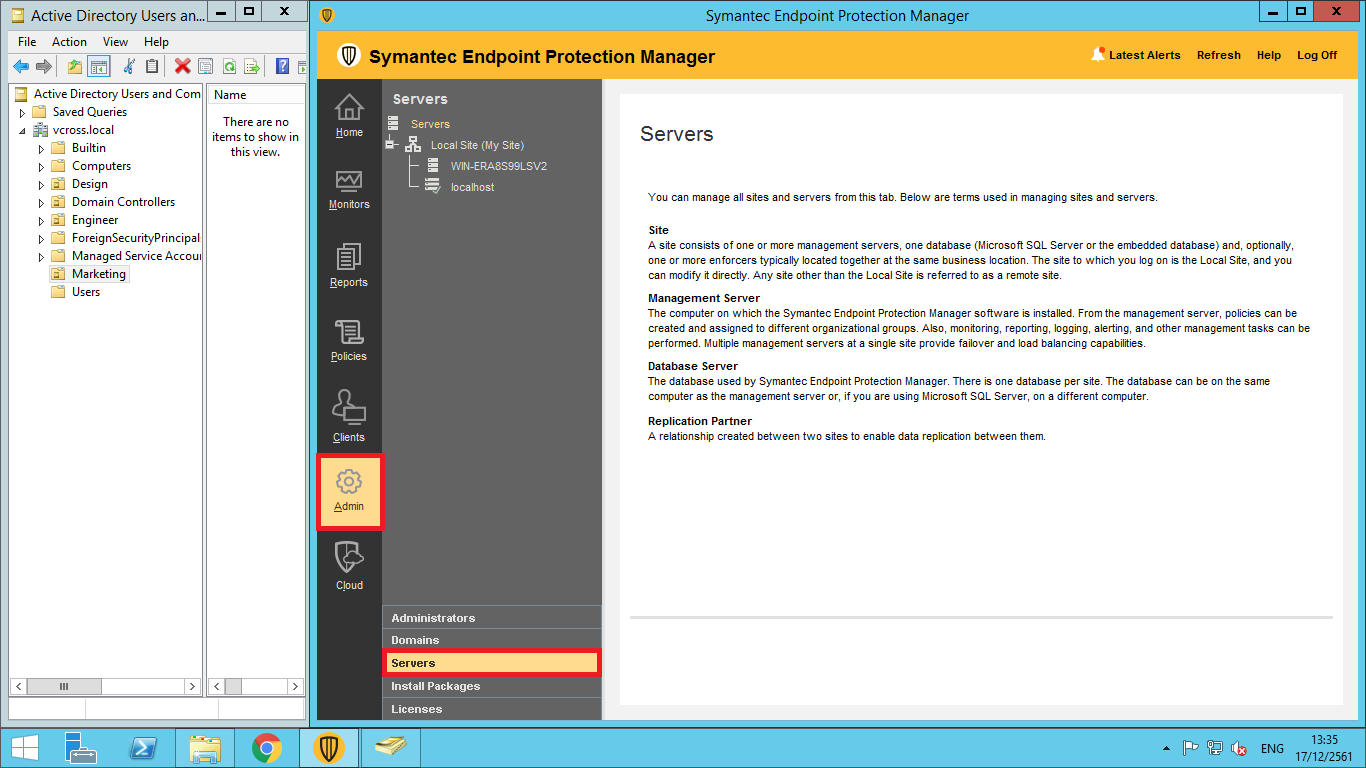1366x768 pixels.
Task: Click the red Delete icon in toolbar
Action: click(182, 67)
